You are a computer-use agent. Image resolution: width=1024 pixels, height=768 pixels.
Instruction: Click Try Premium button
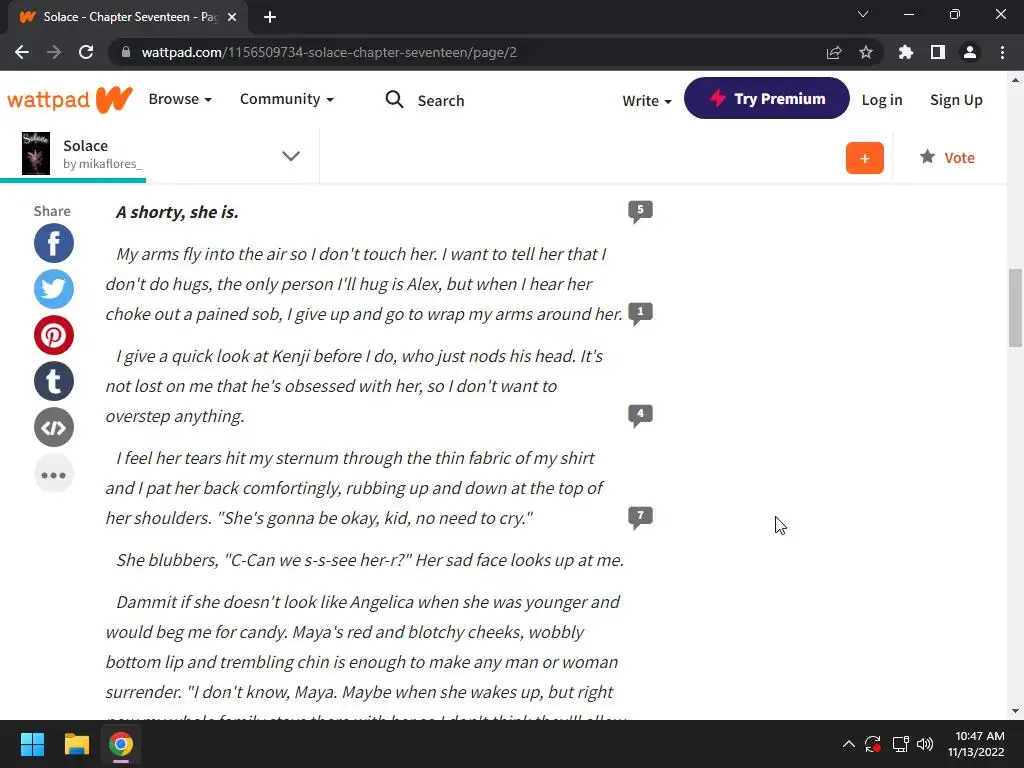tap(767, 98)
